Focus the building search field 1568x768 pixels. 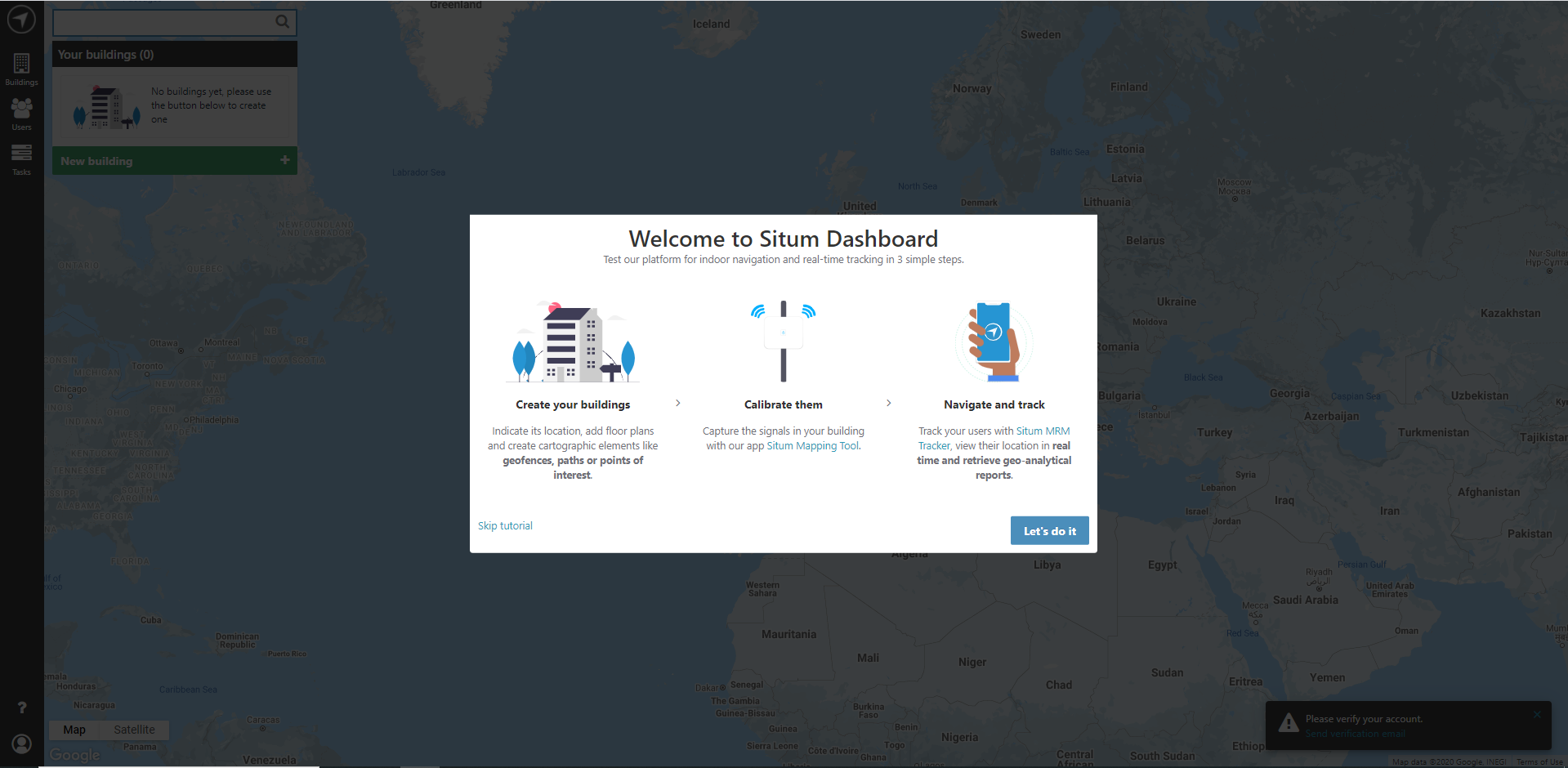(x=175, y=22)
